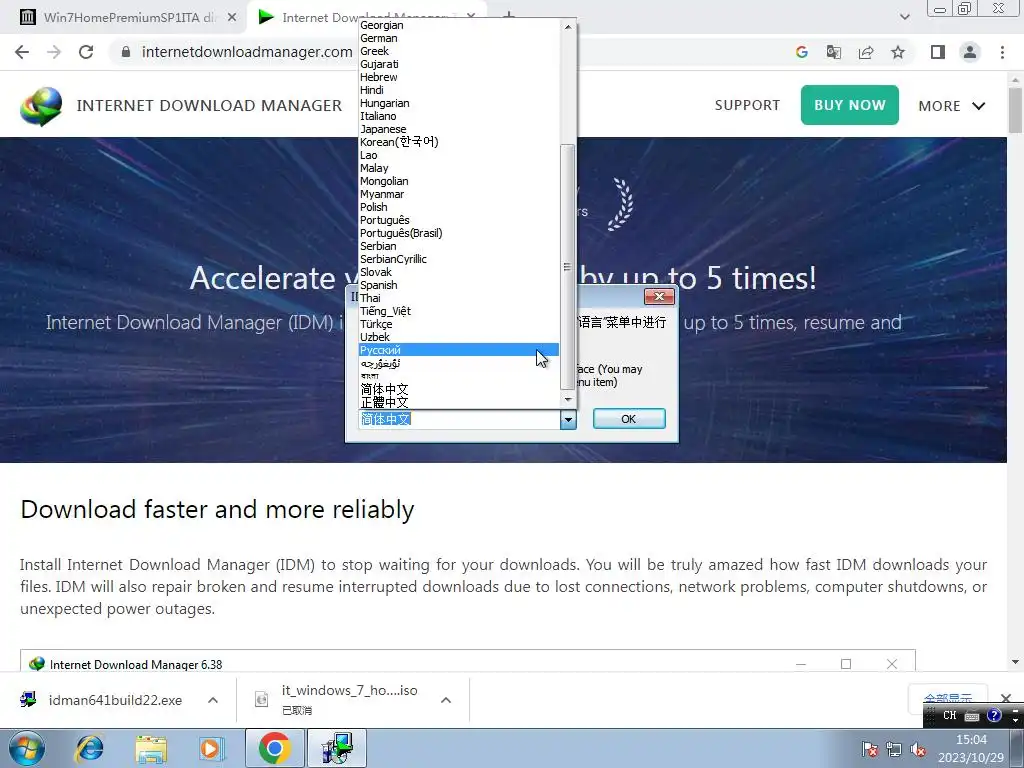Screen dimensions: 1024x768
Task: Open Windows Explorer from taskbar
Action: pyautogui.click(x=150, y=748)
